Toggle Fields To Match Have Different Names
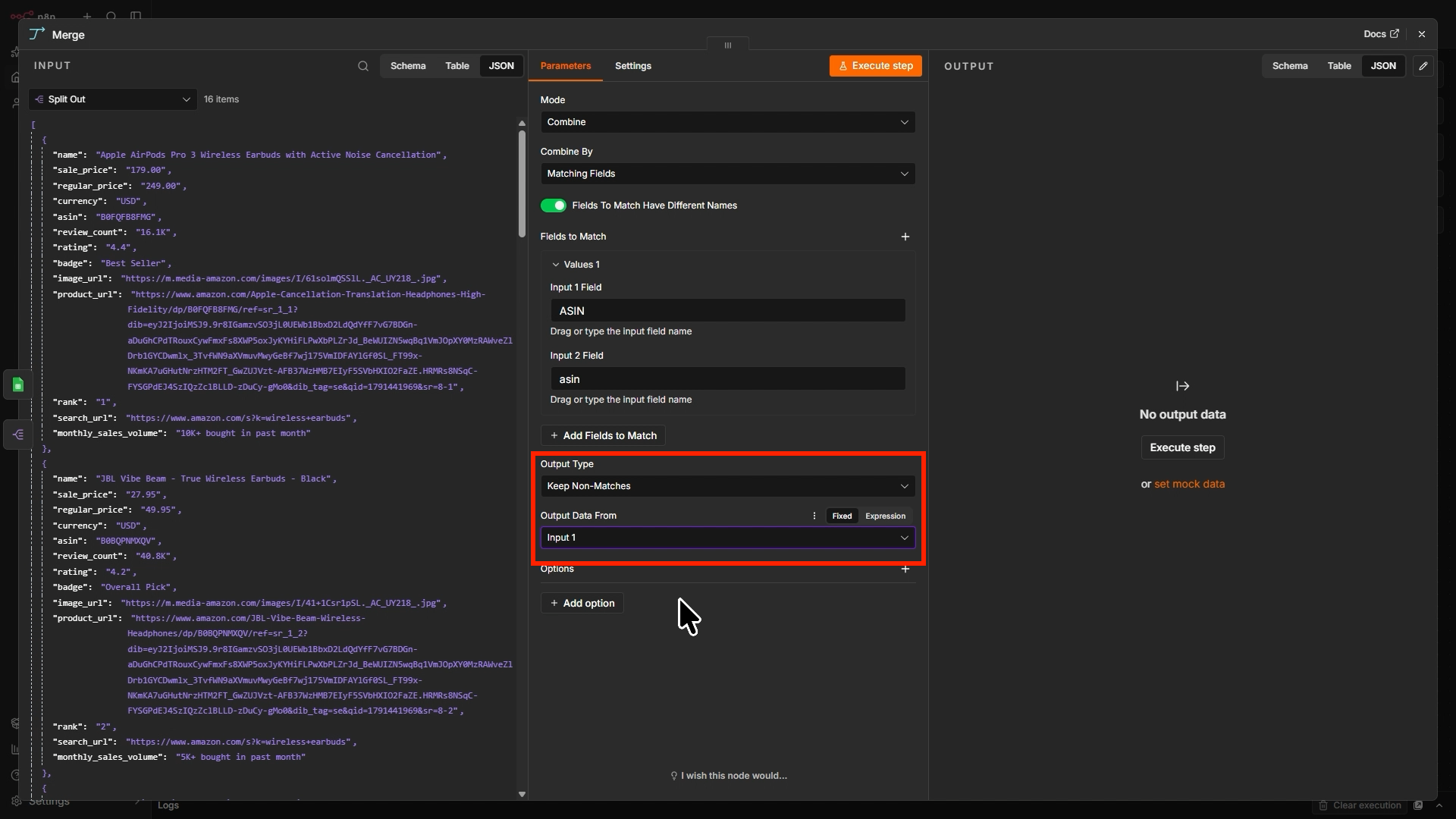 (x=554, y=206)
